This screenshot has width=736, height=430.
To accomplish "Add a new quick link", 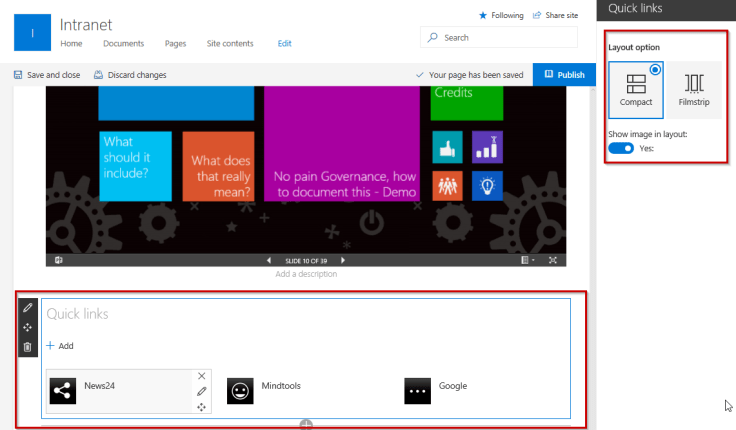I will 60,346.
